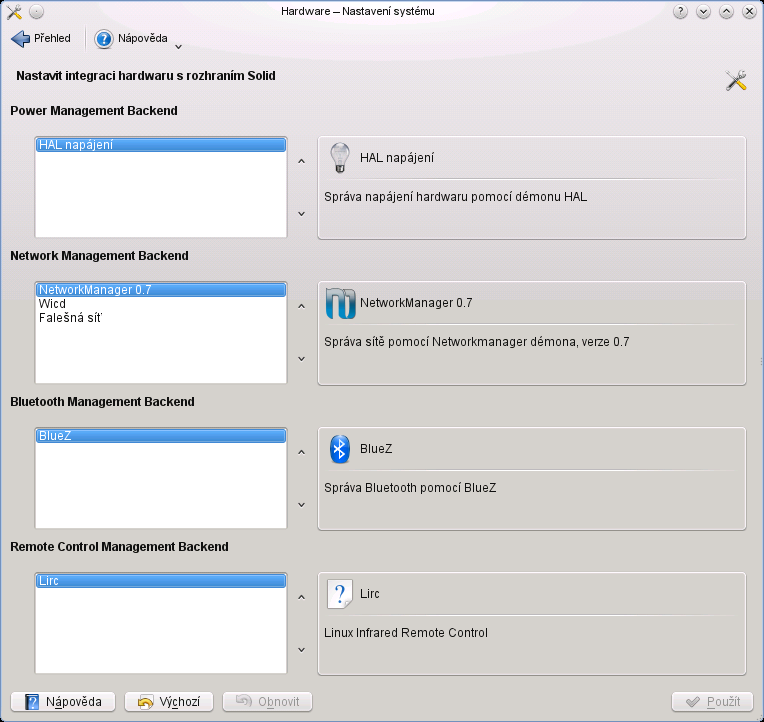This screenshot has width=764, height=722.
Task: Select Lirc in the remote control list
Action: (x=161, y=581)
